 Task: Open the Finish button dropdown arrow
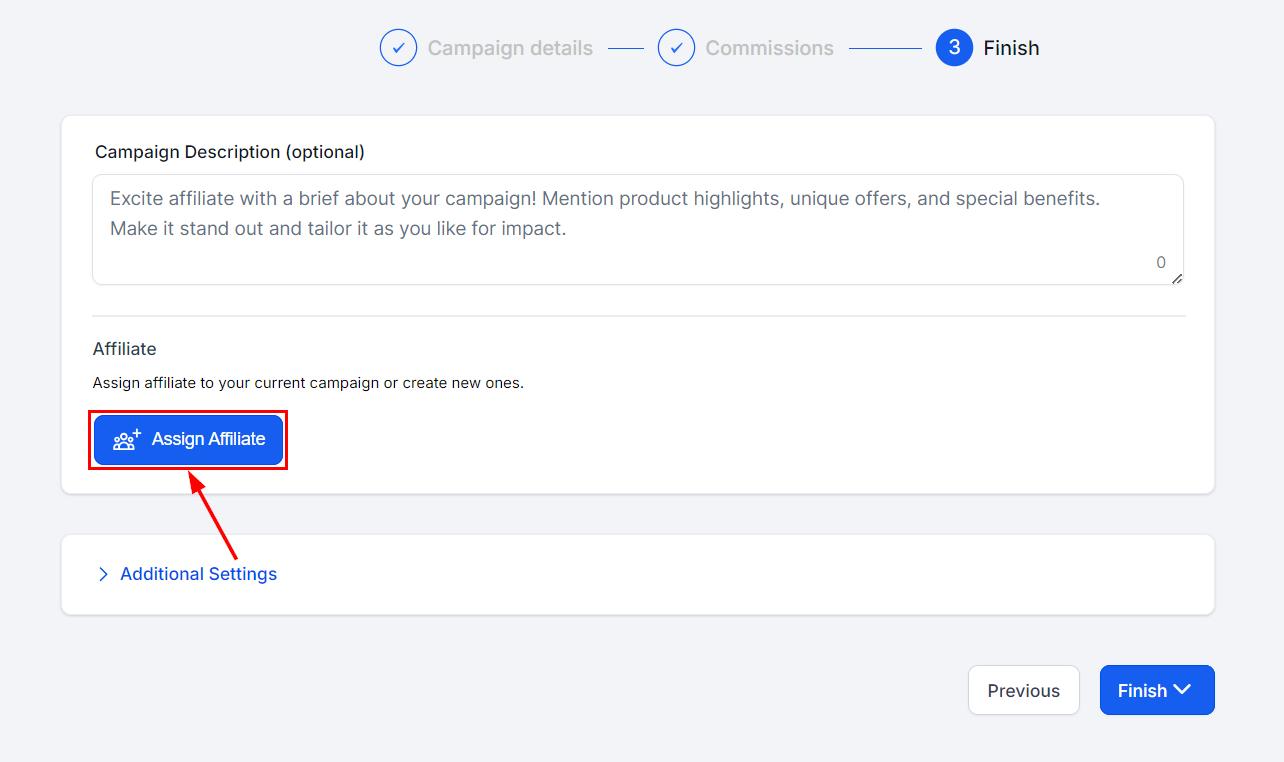click(x=1183, y=690)
